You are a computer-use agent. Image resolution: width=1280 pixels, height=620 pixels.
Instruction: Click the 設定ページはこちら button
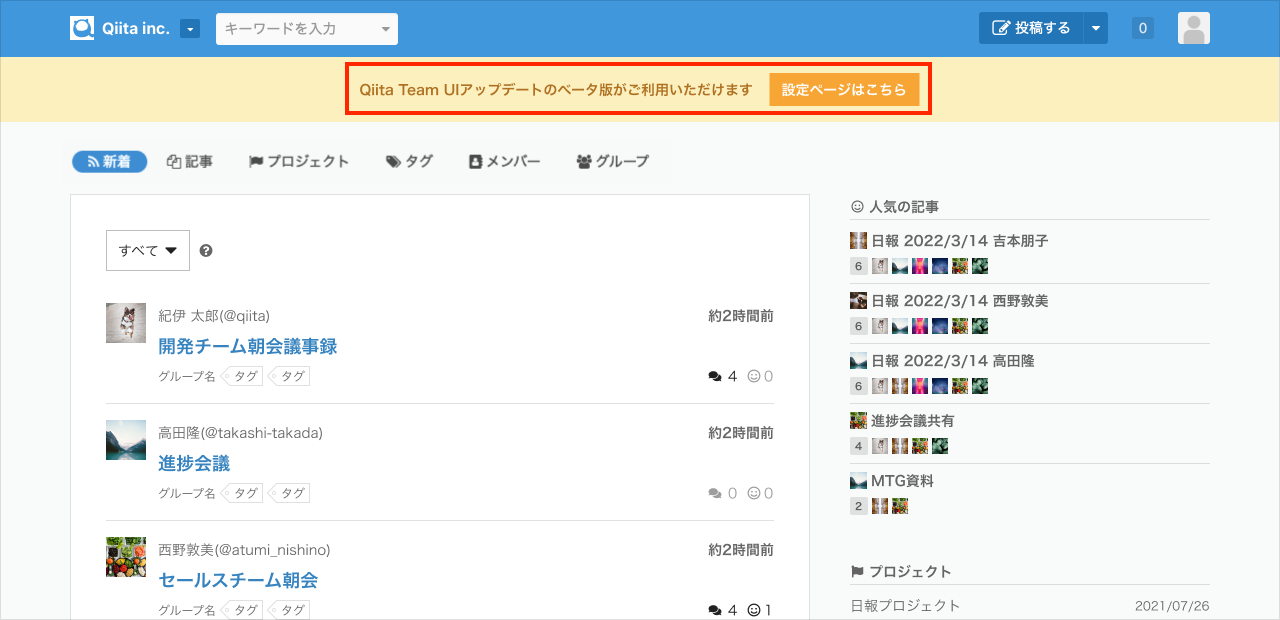pyautogui.click(x=844, y=89)
